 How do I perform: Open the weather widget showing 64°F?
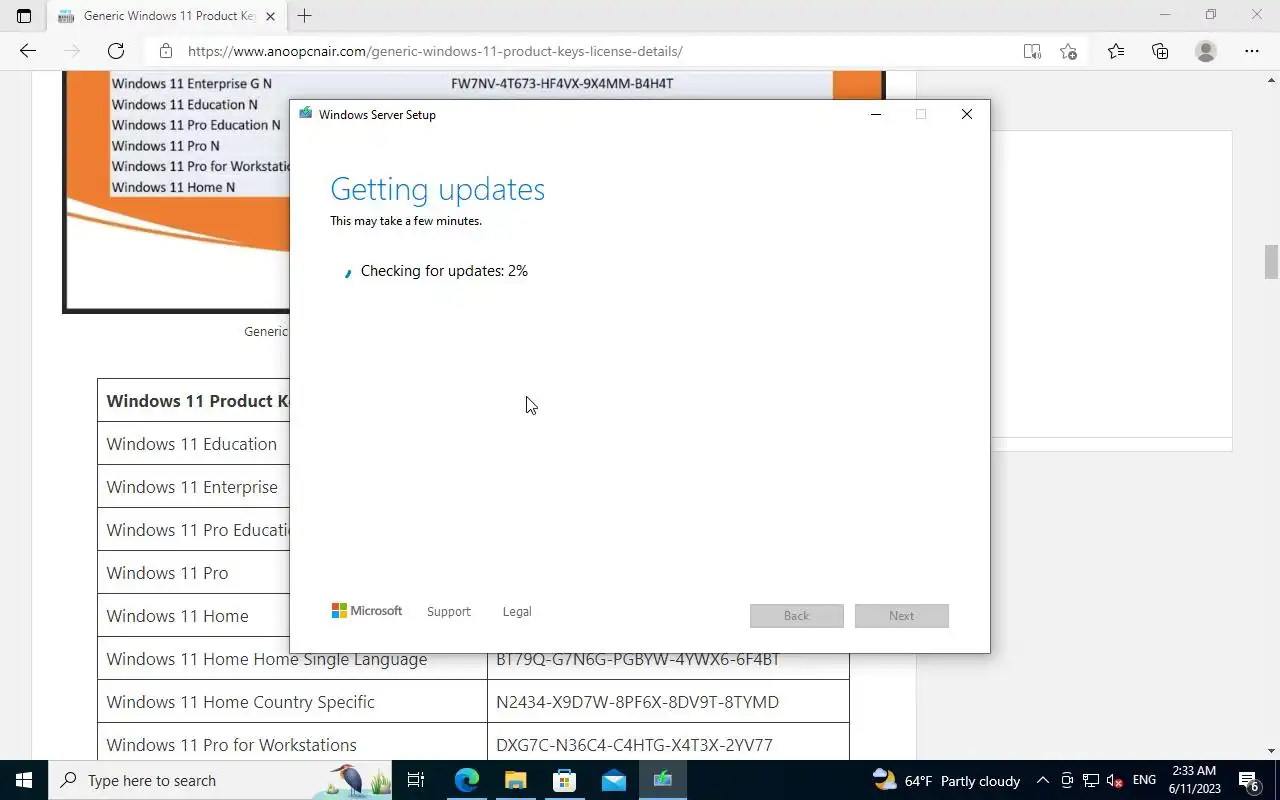pos(946,780)
